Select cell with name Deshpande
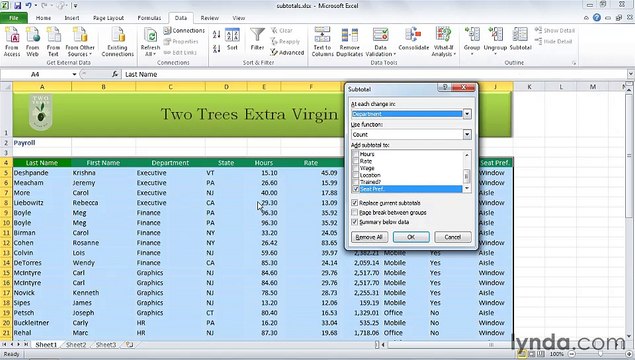 pyautogui.click(x=42, y=173)
